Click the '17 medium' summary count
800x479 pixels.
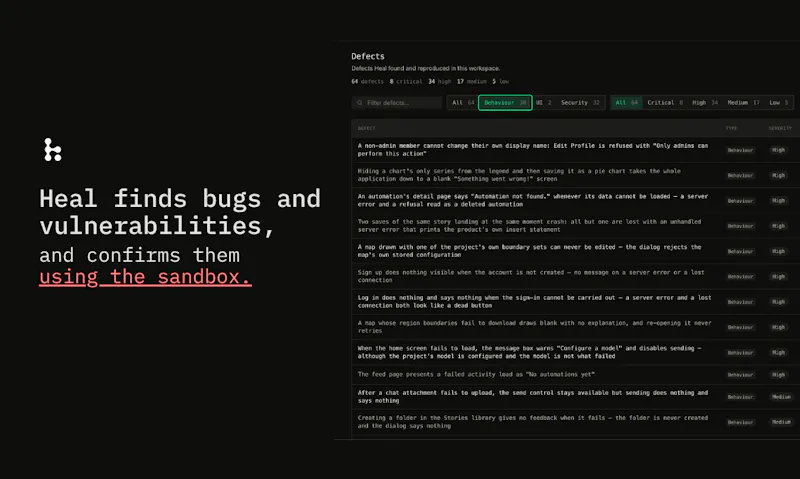coord(471,81)
